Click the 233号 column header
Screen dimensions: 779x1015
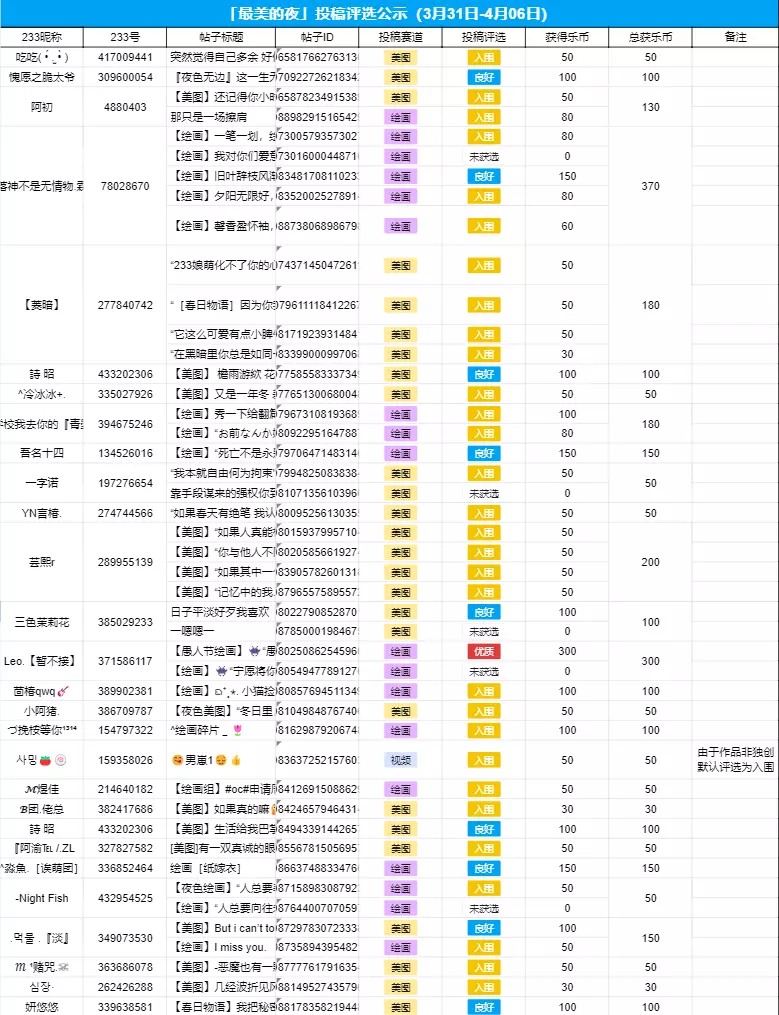coord(125,37)
